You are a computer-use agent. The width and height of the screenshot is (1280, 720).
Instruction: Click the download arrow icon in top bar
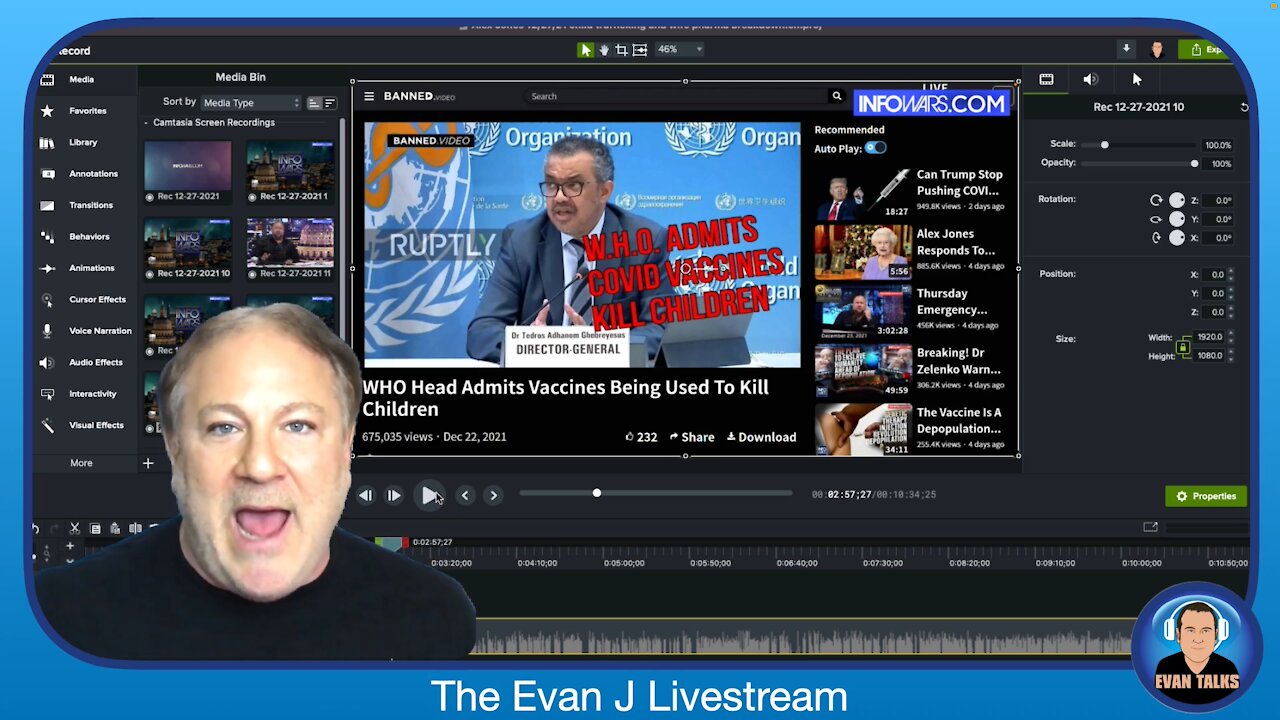(x=1126, y=49)
